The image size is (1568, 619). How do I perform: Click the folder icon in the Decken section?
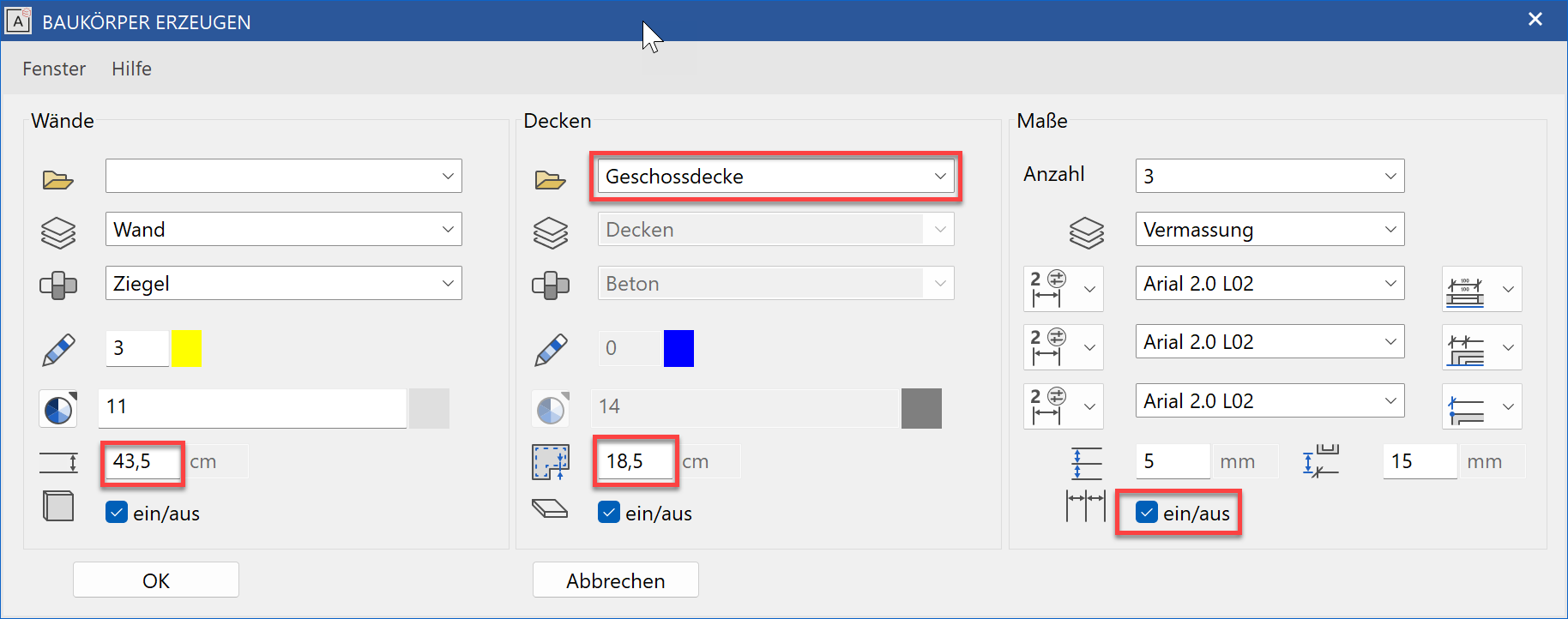pyautogui.click(x=550, y=179)
